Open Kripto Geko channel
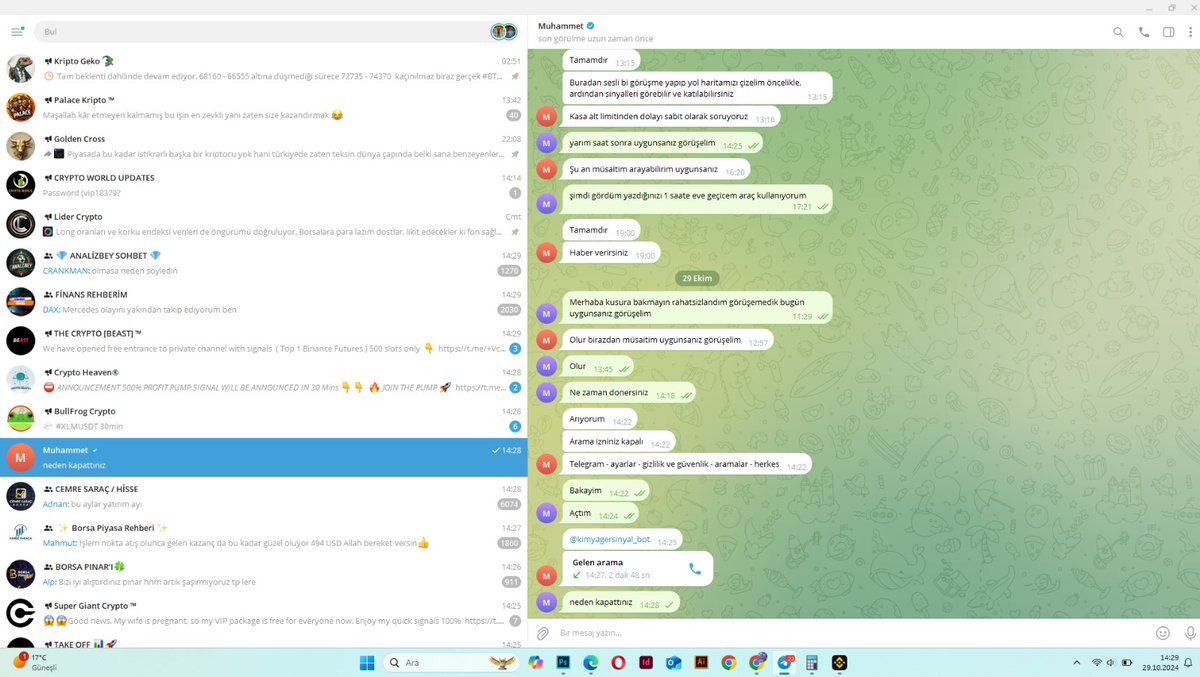This screenshot has height=677, width=1200. point(264,68)
